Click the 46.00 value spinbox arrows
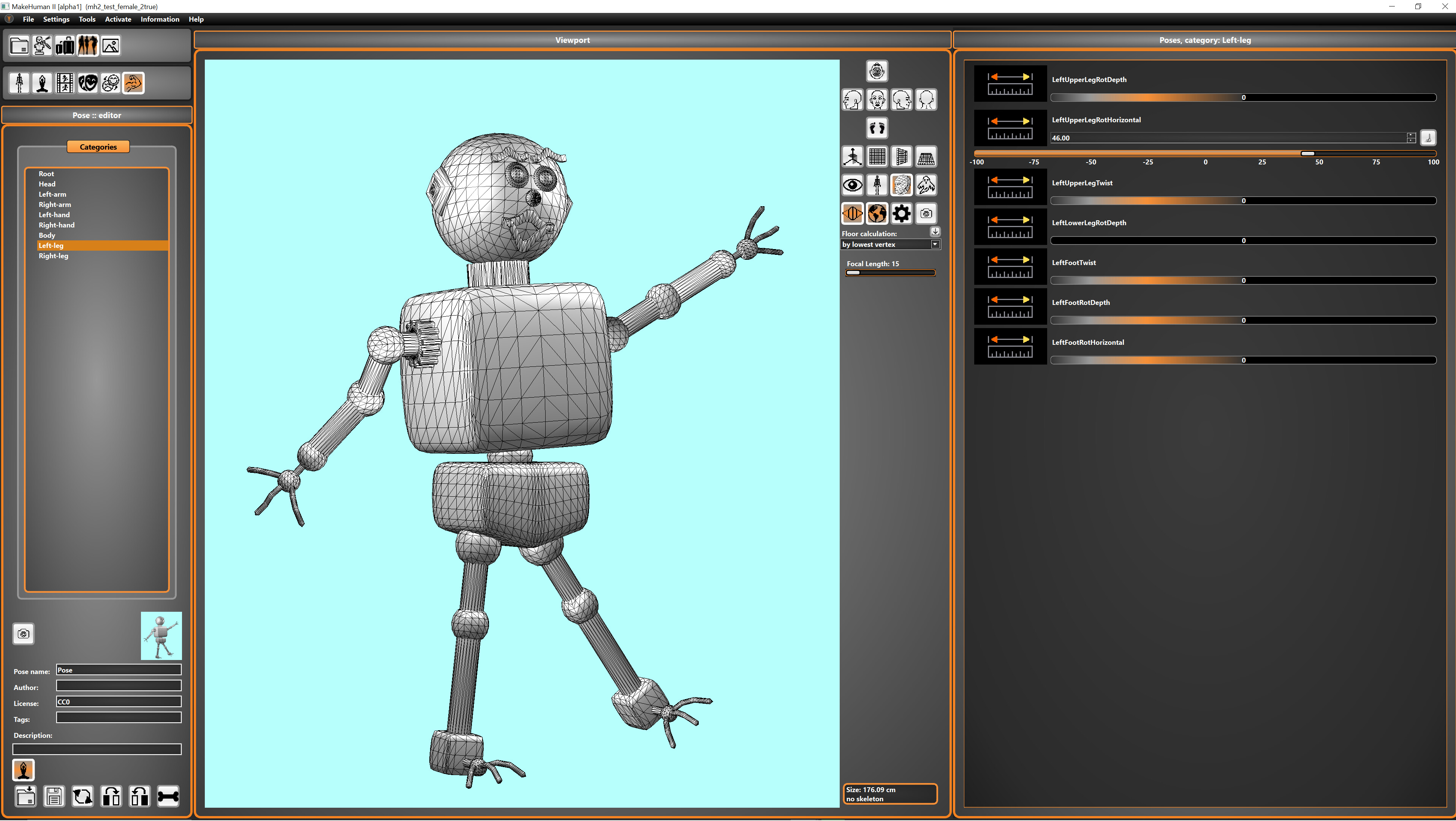 pyautogui.click(x=1411, y=138)
